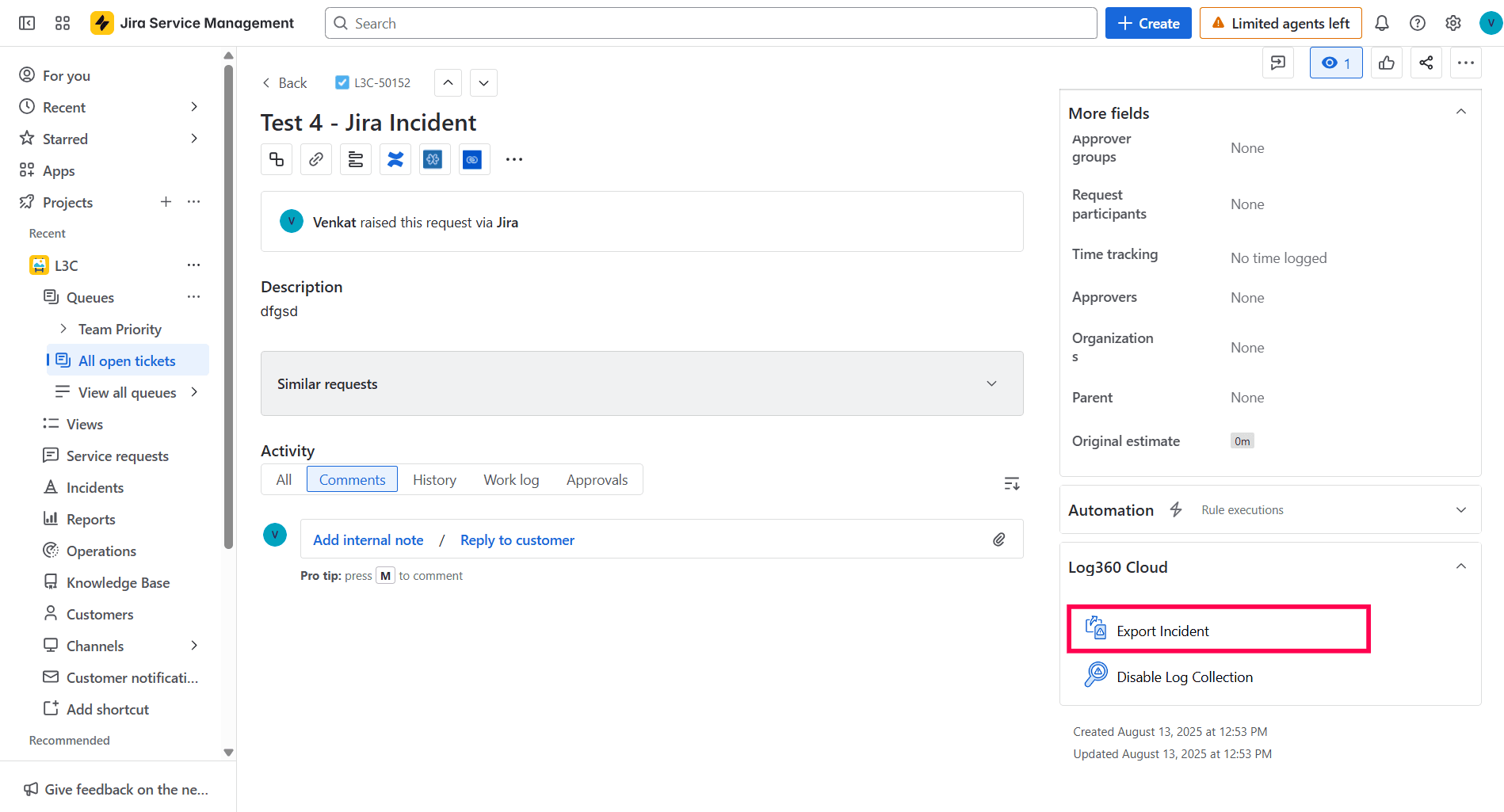Open the share icon in the top right
Viewport: 1504px width, 812px height.
click(x=1426, y=63)
